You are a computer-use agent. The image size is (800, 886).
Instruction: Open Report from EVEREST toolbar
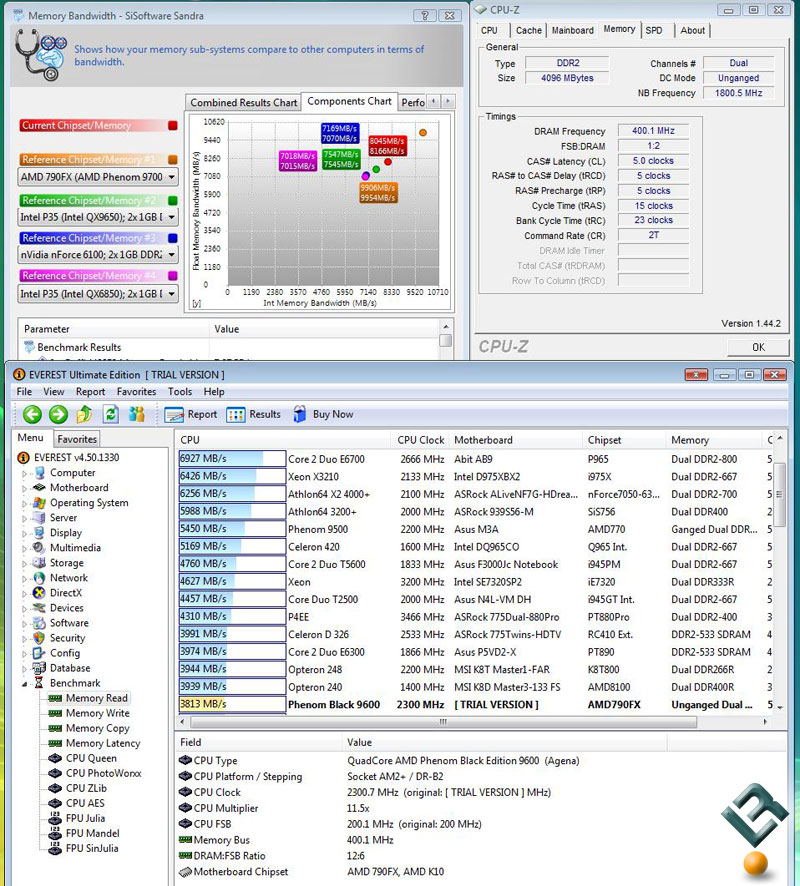(x=190, y=415)
